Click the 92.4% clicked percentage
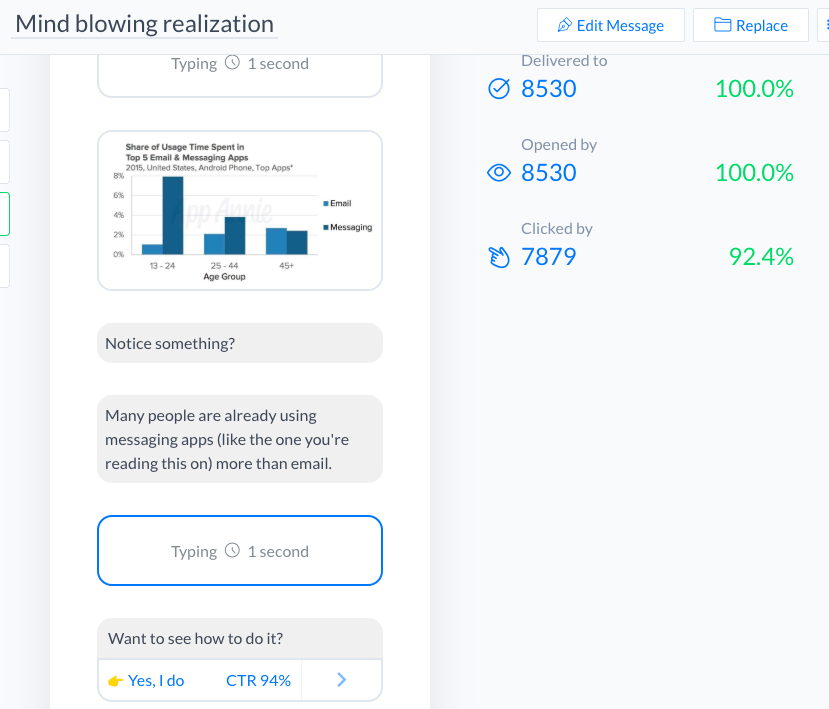Screen dimensions: 829x709 click(760, 257)
